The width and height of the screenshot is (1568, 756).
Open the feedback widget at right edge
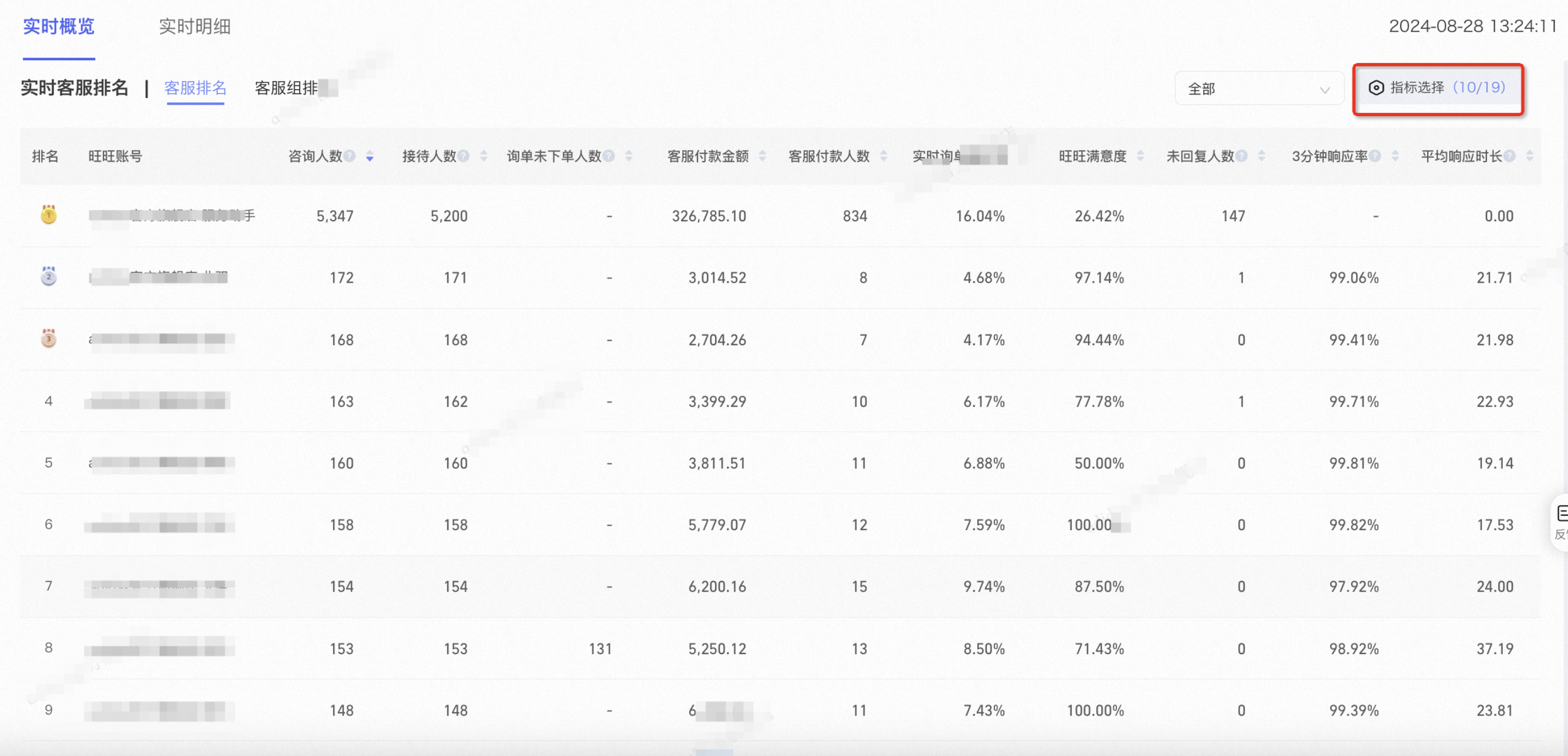click(1560, 523)
